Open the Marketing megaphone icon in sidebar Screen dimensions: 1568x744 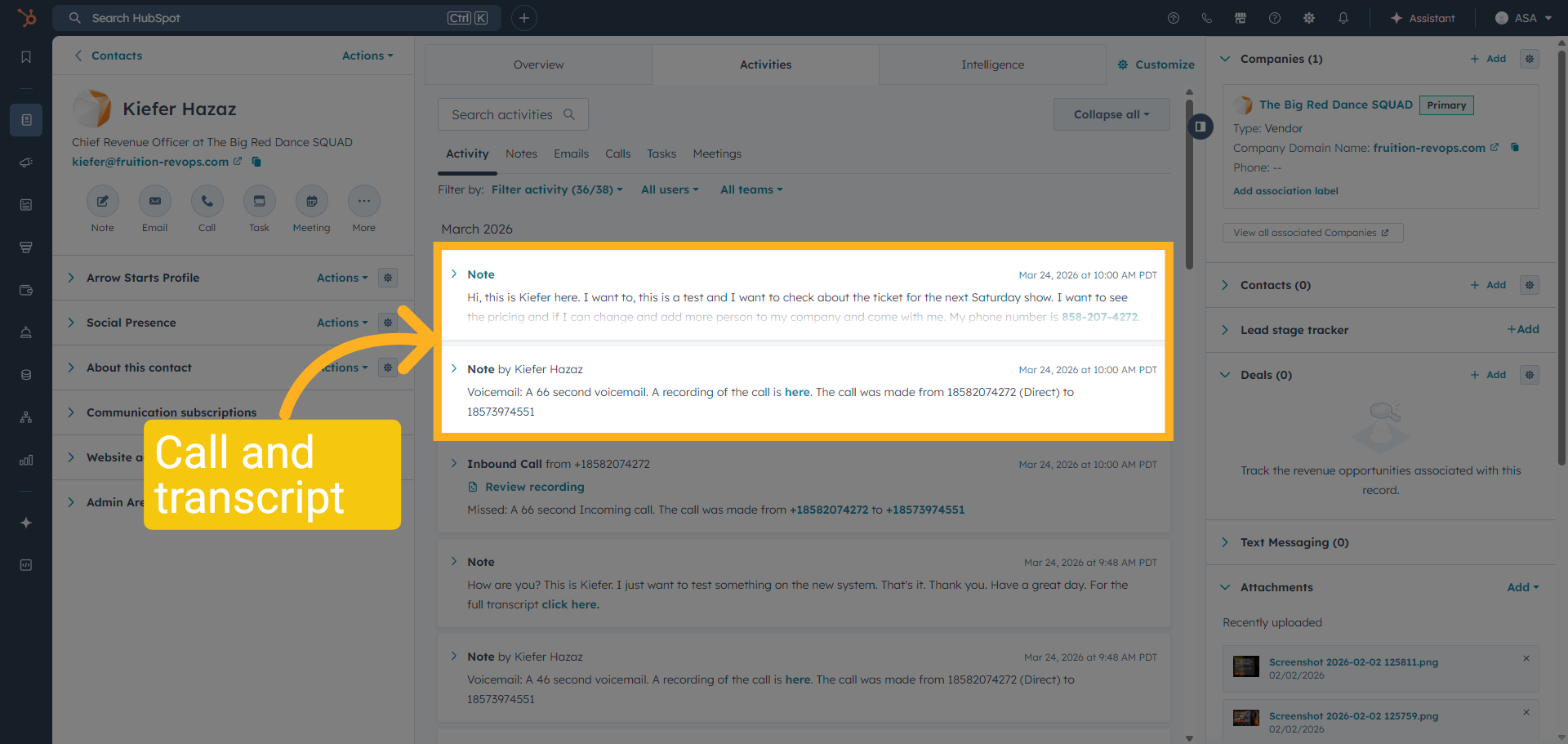[26, 163]
